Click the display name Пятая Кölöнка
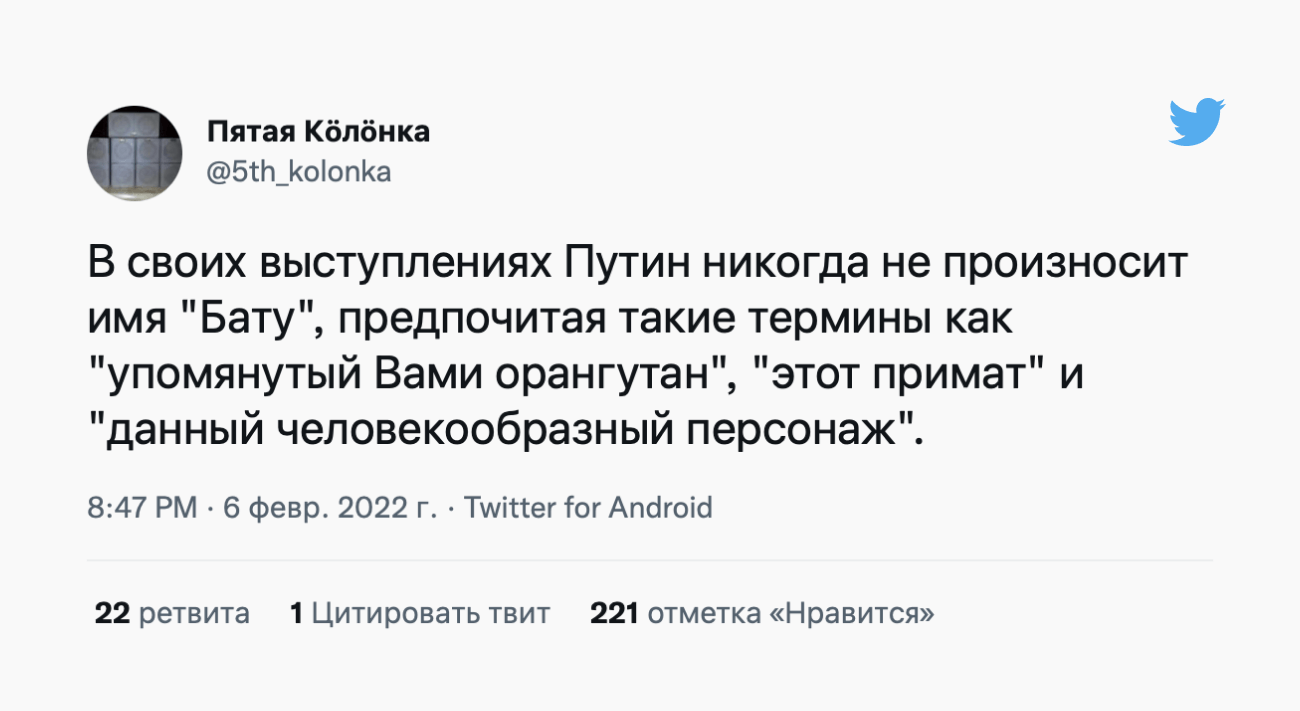 tap(318, 132)
